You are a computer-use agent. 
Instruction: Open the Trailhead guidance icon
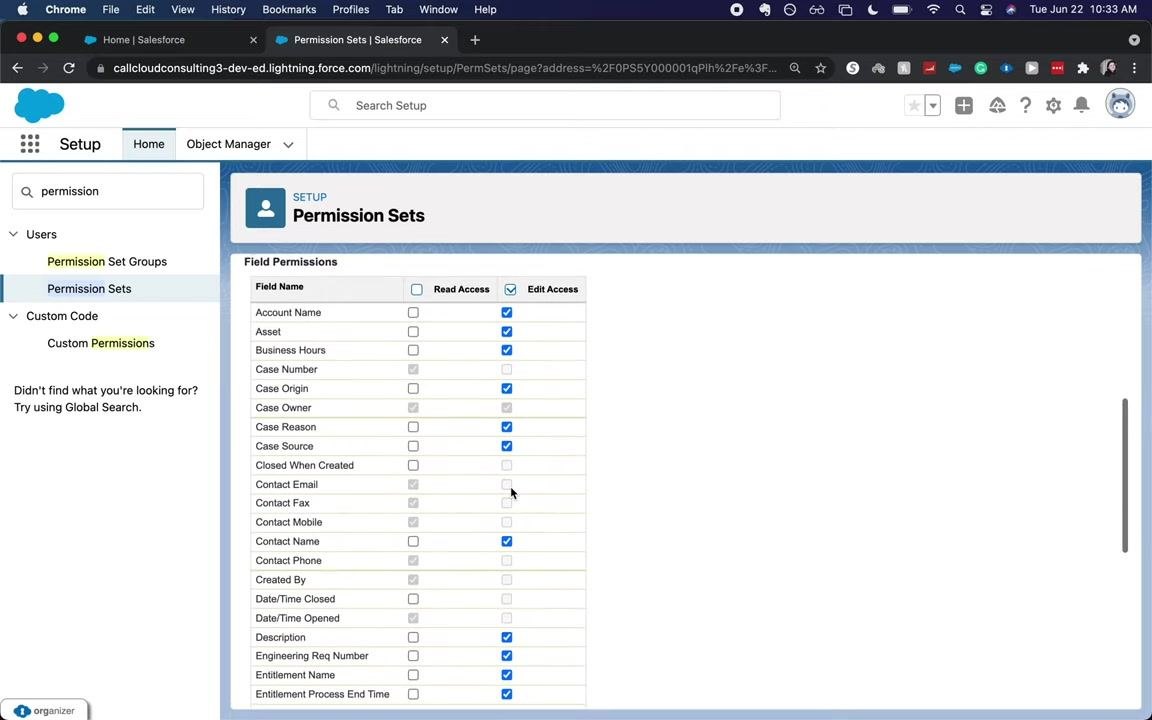tap(997, 106)
